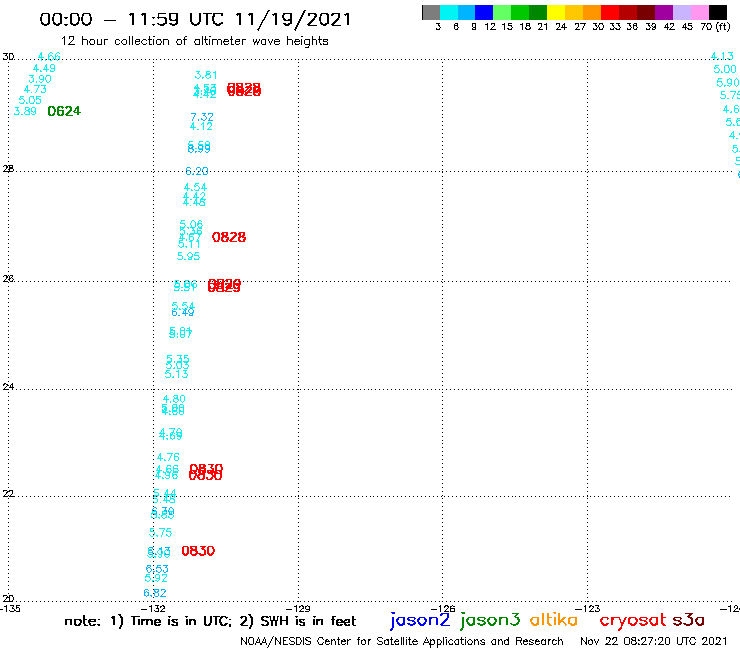Click subtitle '12 hour collection of altimeter wave heights'
The image size is (740, 650).
tap(194, 42)
